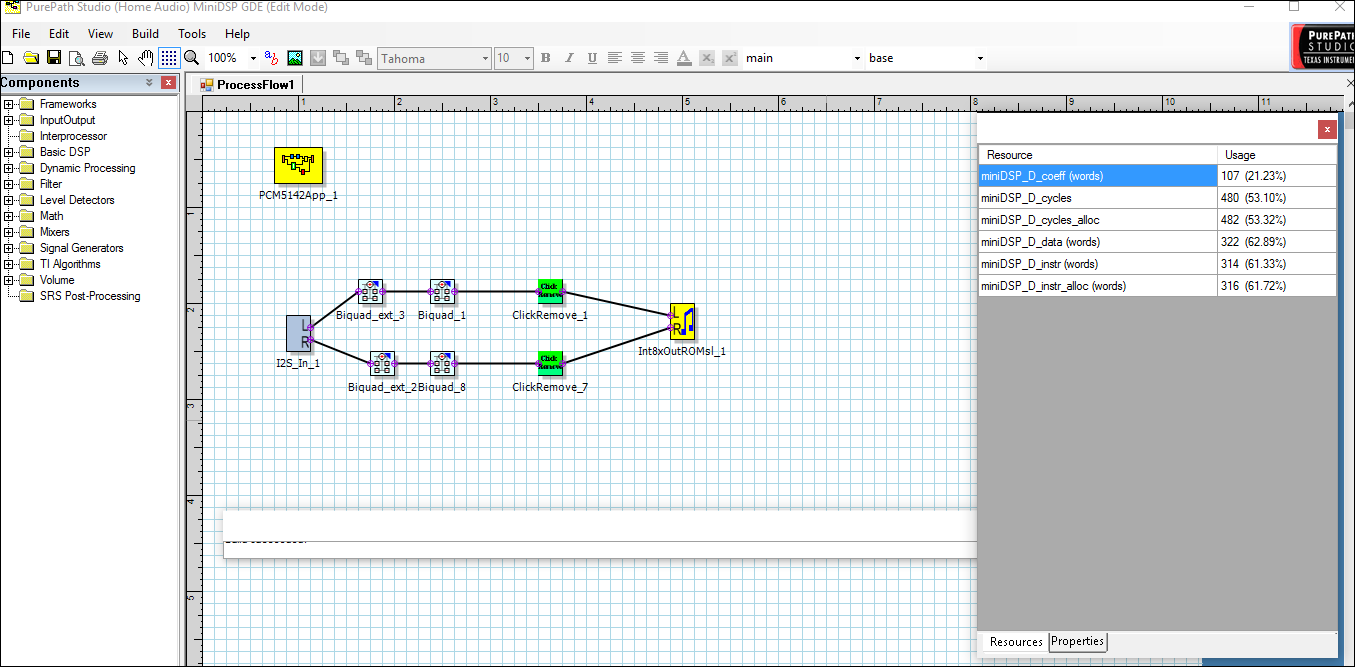
Task: Switch to the Properties tab
Action: pyautogui.click(x=1077, y=641)
